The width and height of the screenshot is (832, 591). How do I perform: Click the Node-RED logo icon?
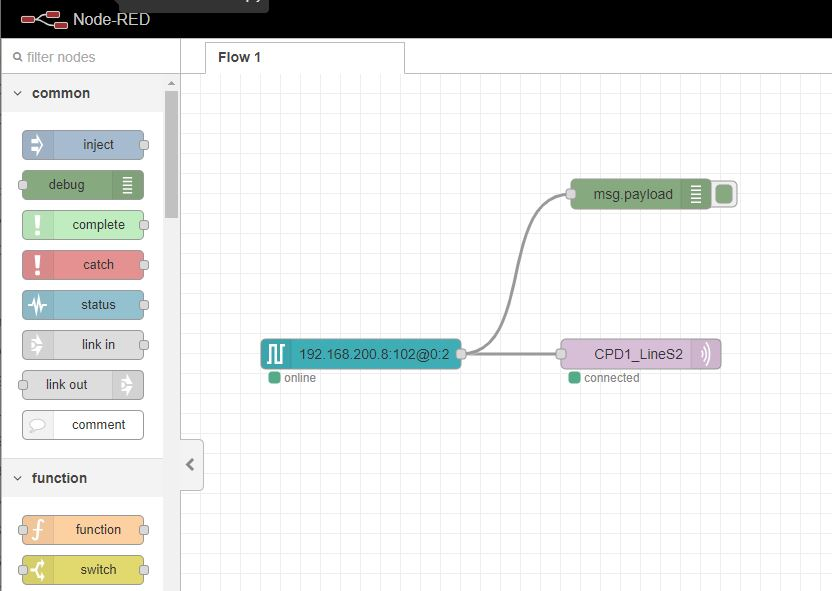click(42, 19)
